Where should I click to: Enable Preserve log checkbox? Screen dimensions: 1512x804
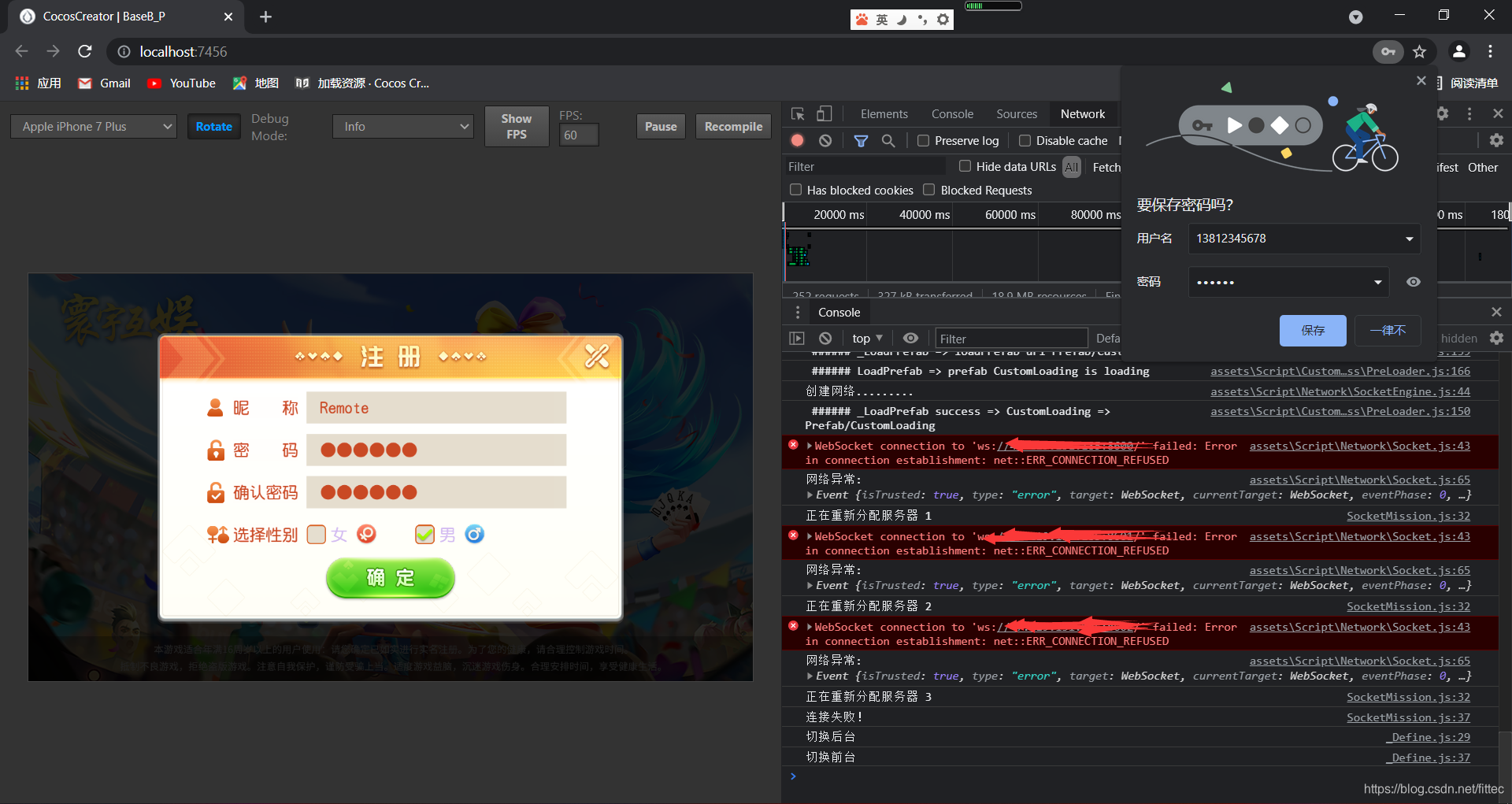pyautogui.click(x=923, y=140)
